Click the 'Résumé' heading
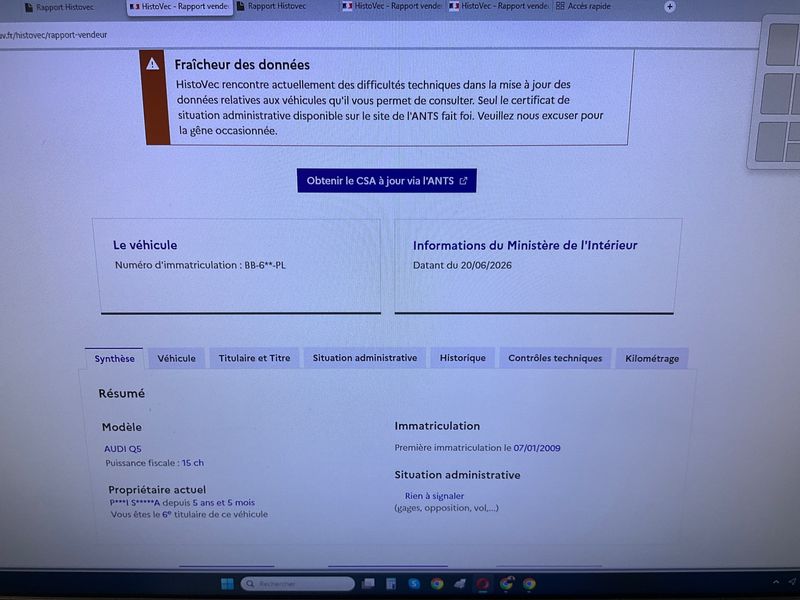This screenshot has height=600, width=800. pyautogui.click(x=121, y=393)
